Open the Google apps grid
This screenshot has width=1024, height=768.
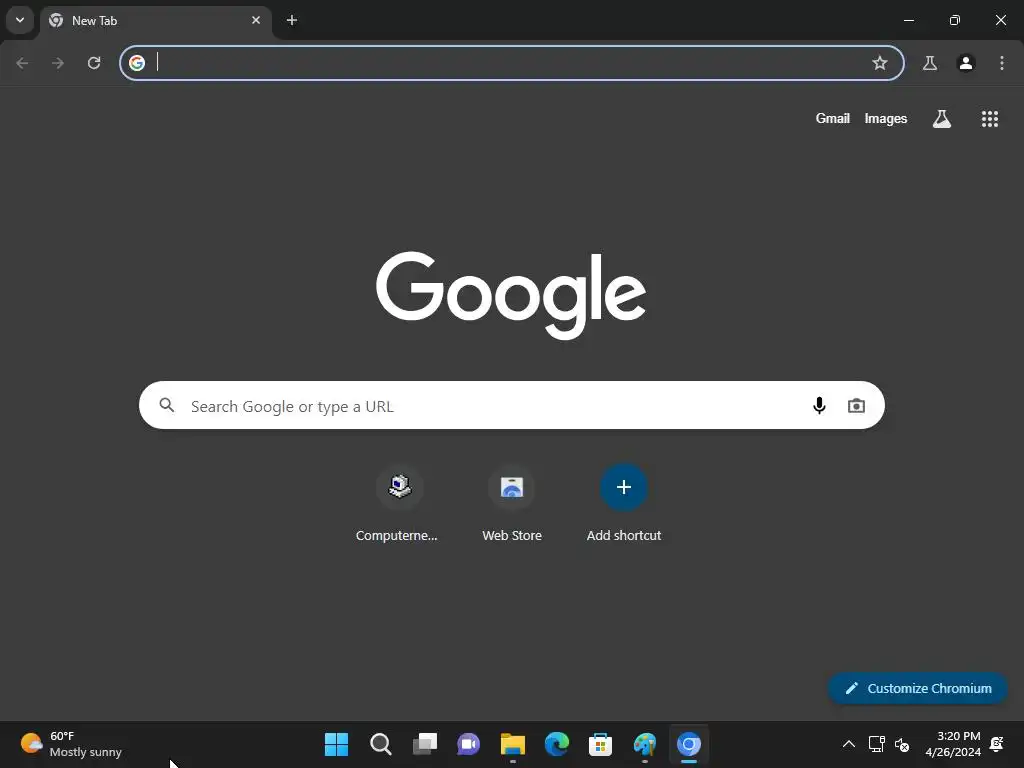pos(990,118)
